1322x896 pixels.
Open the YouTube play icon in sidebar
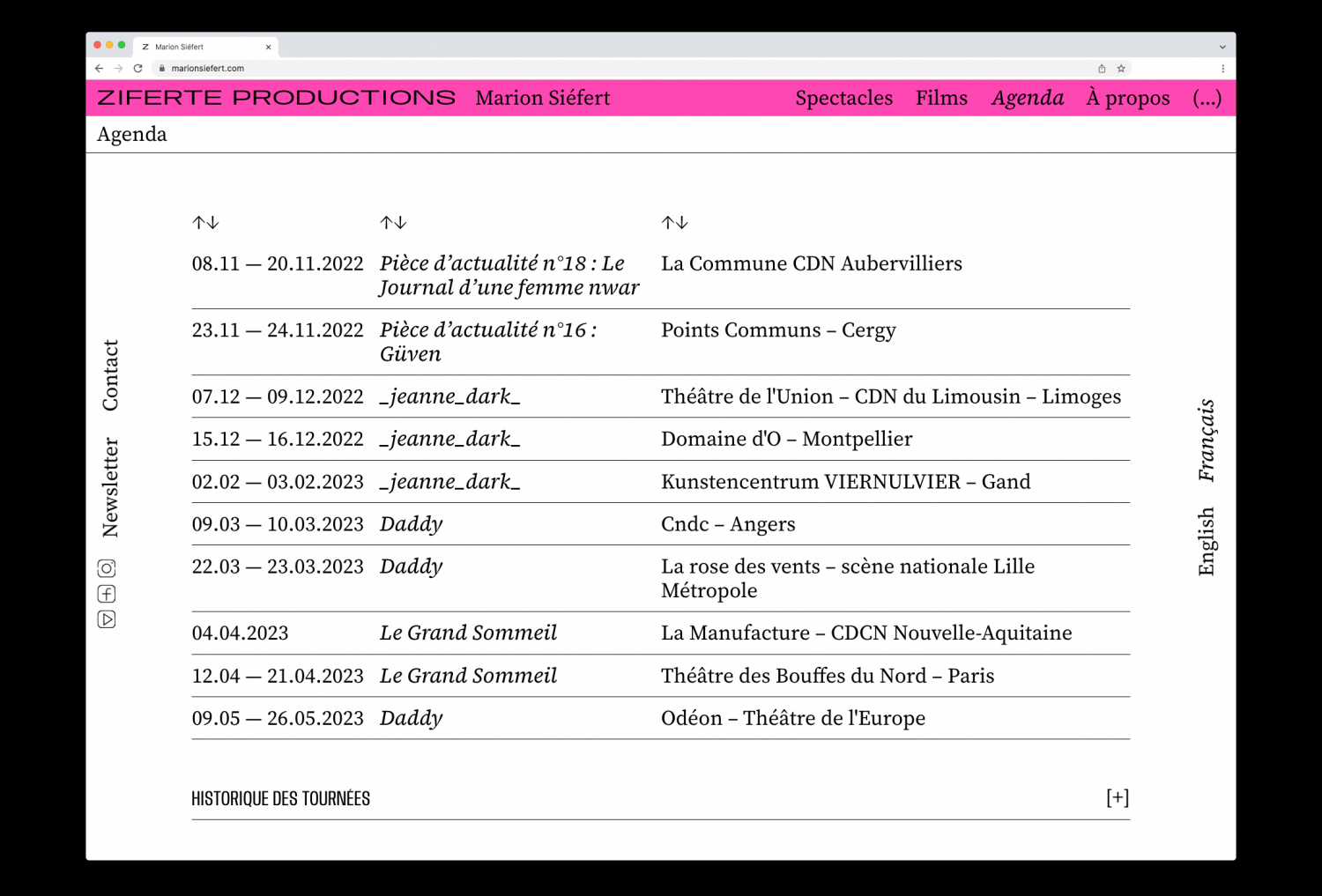107,619
